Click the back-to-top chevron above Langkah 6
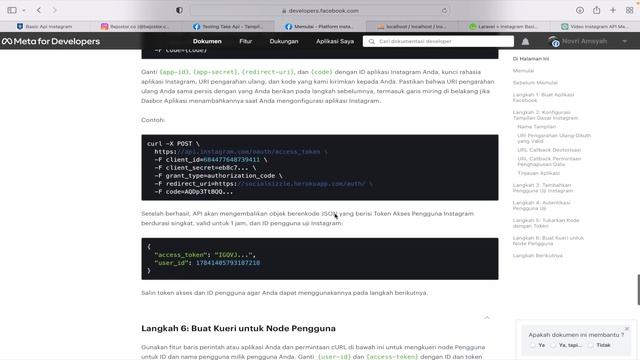The image size is (640, 360). coord(487,317)
